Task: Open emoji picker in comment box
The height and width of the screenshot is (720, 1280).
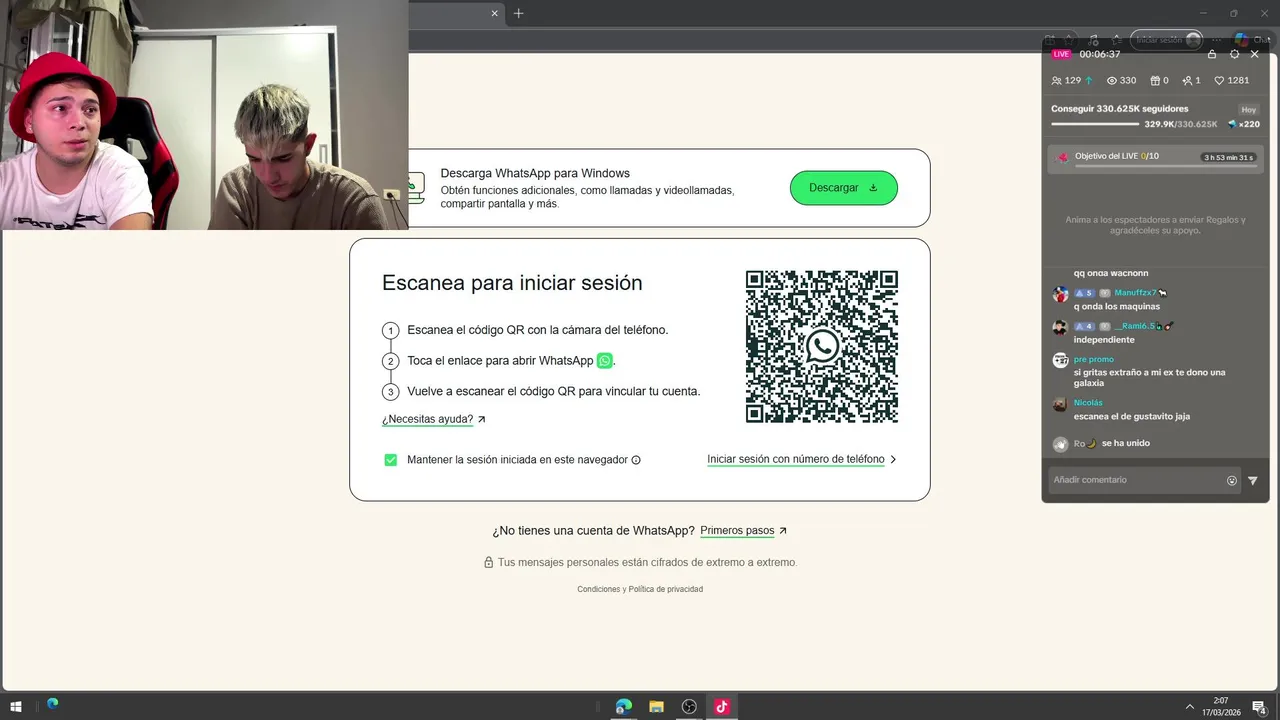Action: (1232, 480)
